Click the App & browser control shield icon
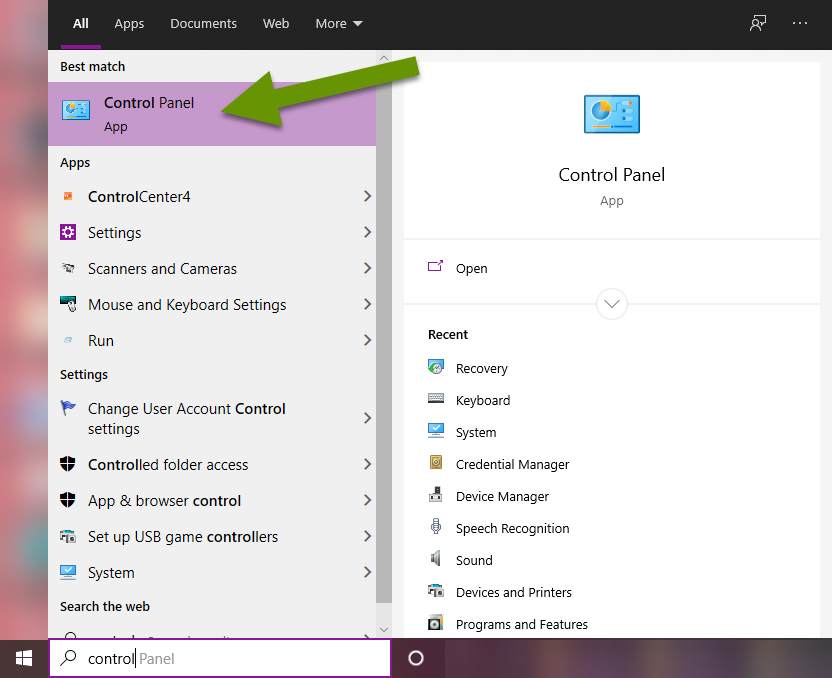 (68, 500)
